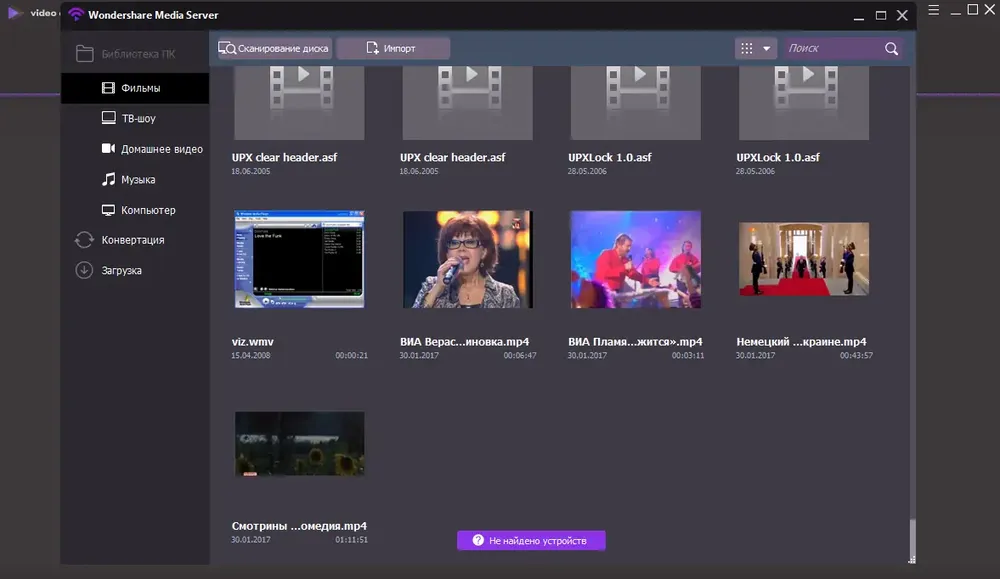The width and height of the screenshot is (1000, 579).
Task: Open Загрузка download icon
Action: [x=84, y=270]
